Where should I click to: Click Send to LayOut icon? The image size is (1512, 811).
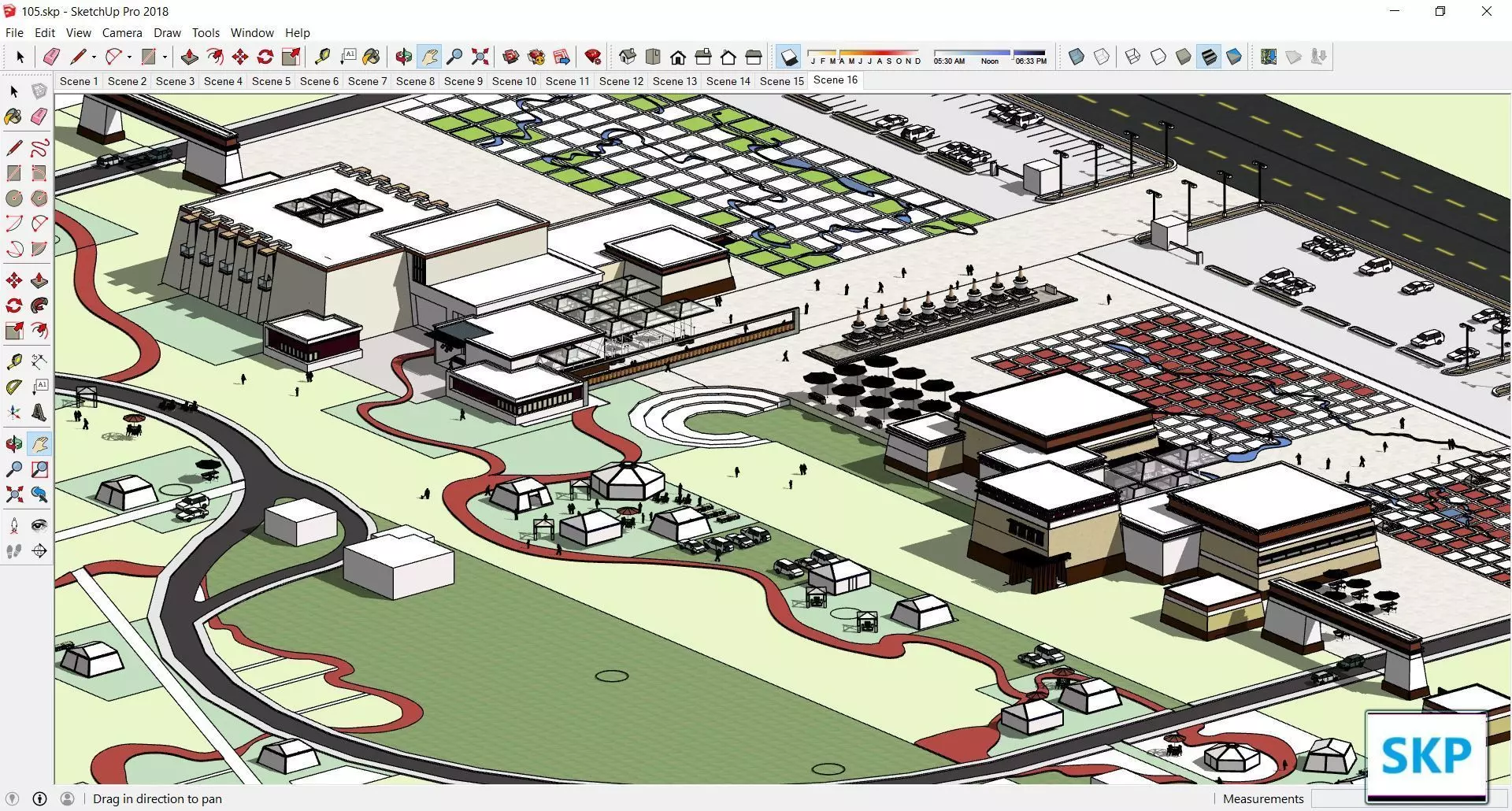coord(561,57)
